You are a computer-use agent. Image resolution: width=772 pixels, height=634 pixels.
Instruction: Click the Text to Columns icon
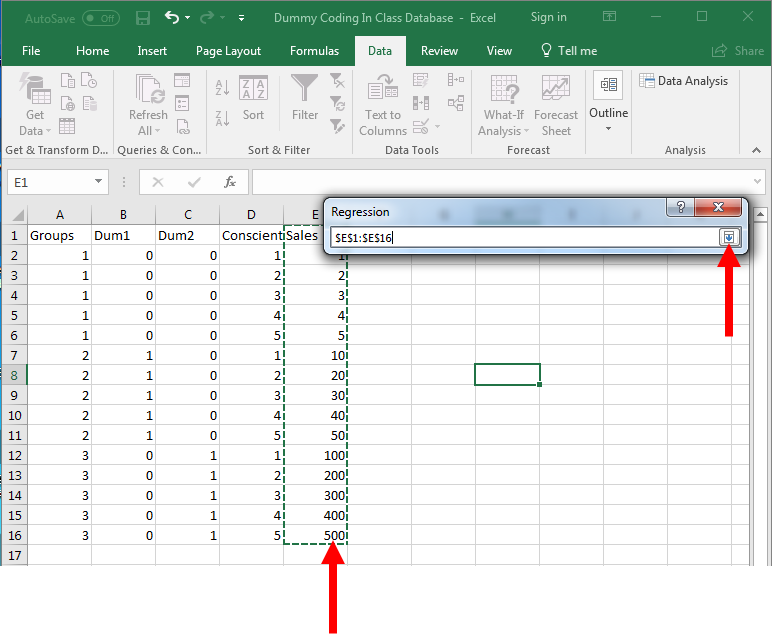tap(383, 105)
